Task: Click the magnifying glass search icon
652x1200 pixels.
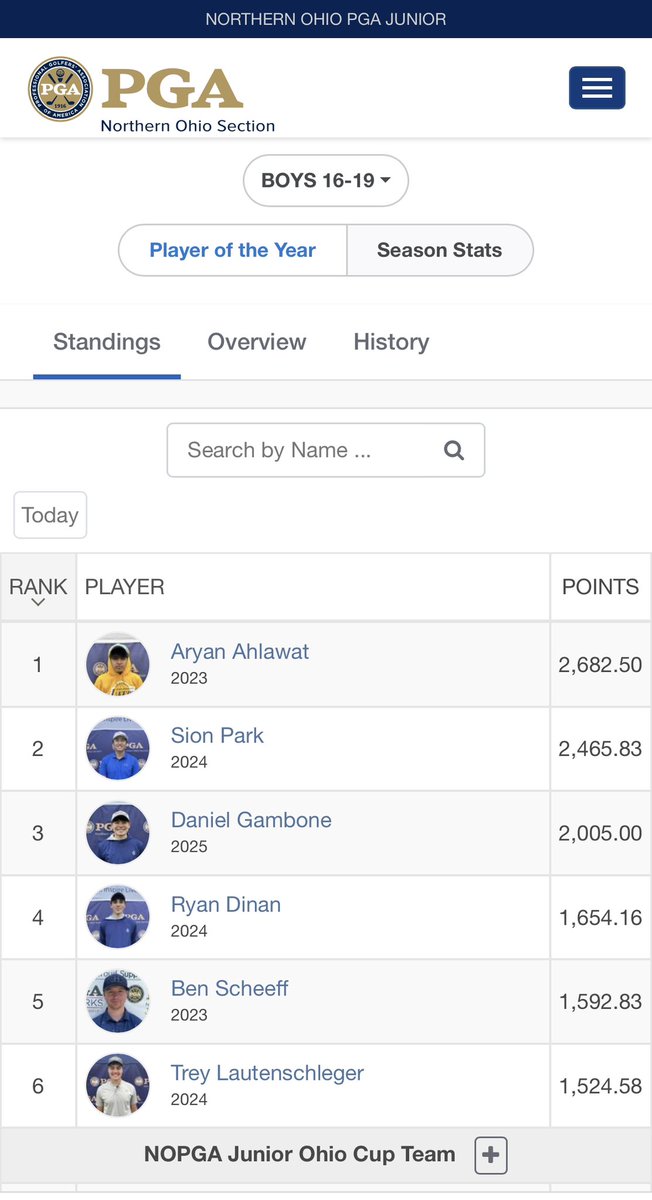Action: pos(454,450)
